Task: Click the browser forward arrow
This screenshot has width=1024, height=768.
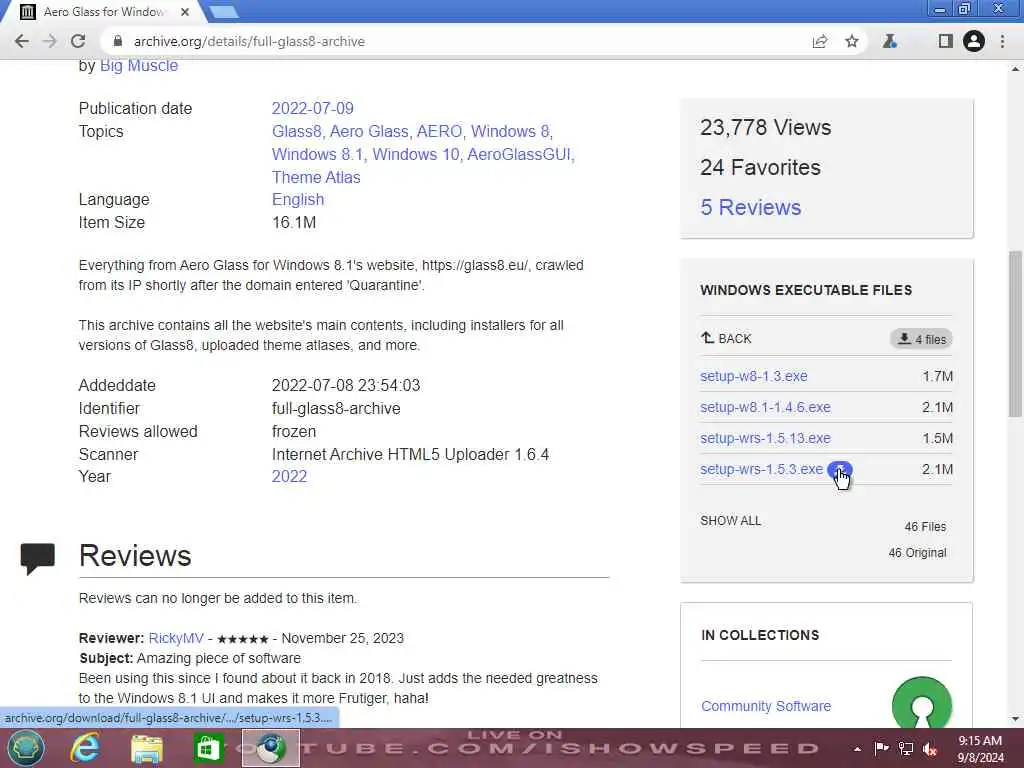Action: coord(50,41)
